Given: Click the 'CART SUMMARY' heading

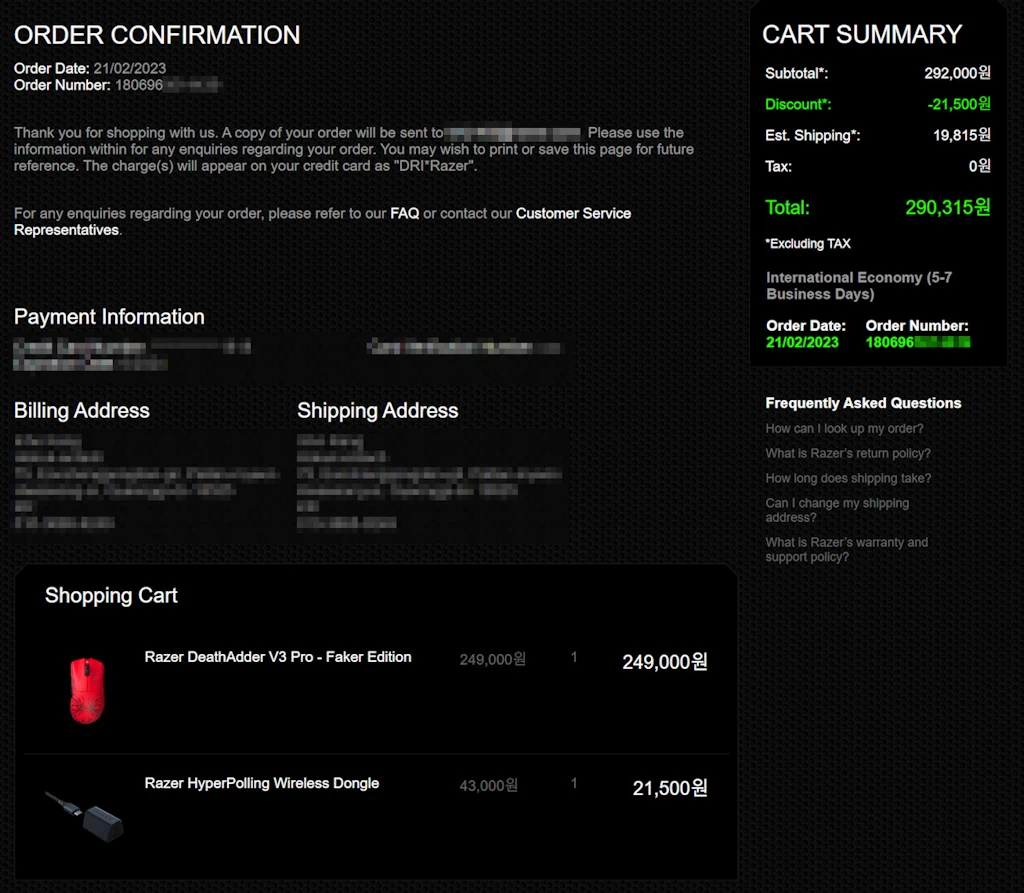Looking at the screenshot, I should click(862, 34).
